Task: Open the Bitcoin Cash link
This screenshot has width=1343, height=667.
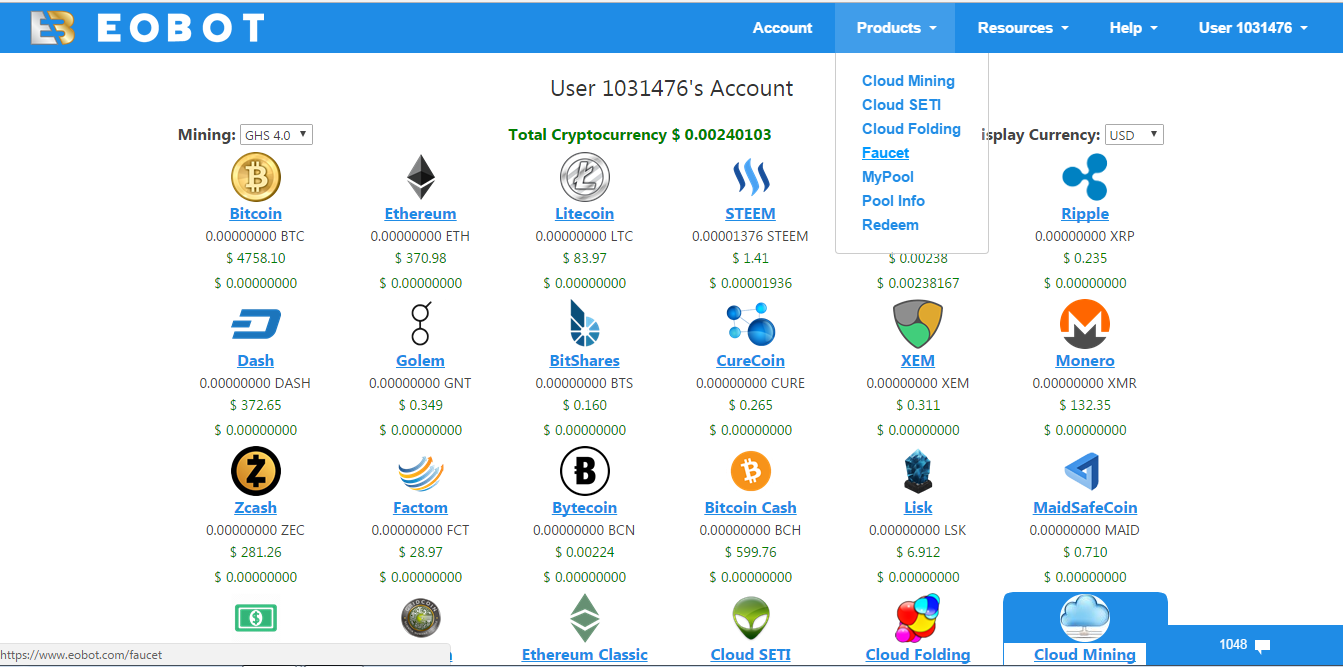Action: coord(751,508)
